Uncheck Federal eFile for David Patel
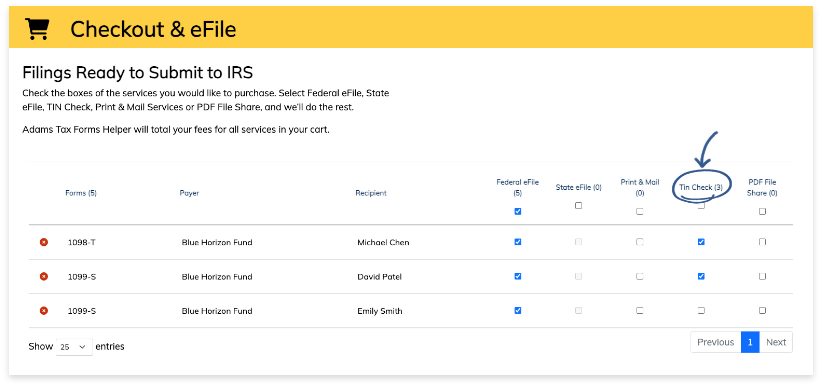This screenshot has width=822, height=387. point(518,276)
